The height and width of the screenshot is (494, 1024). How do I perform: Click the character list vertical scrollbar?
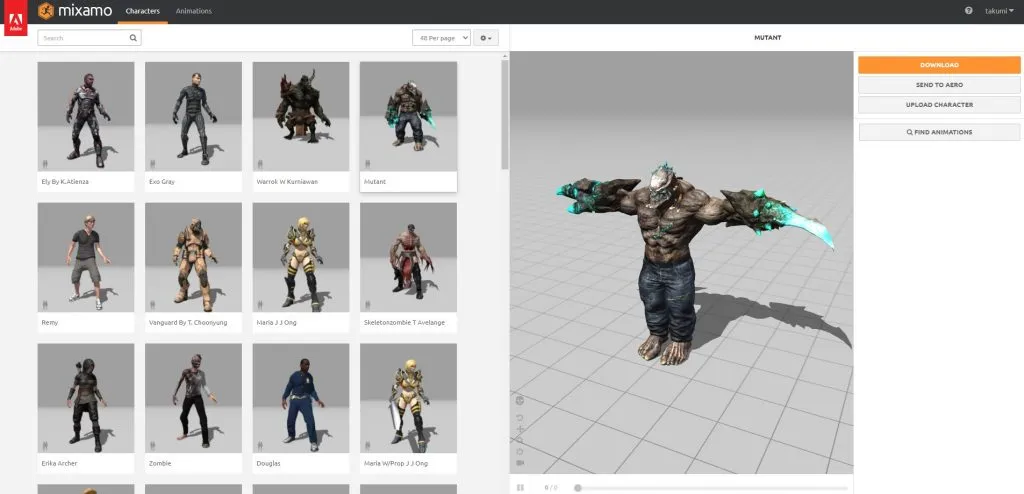pyautogui.click(x=505, y=114)
